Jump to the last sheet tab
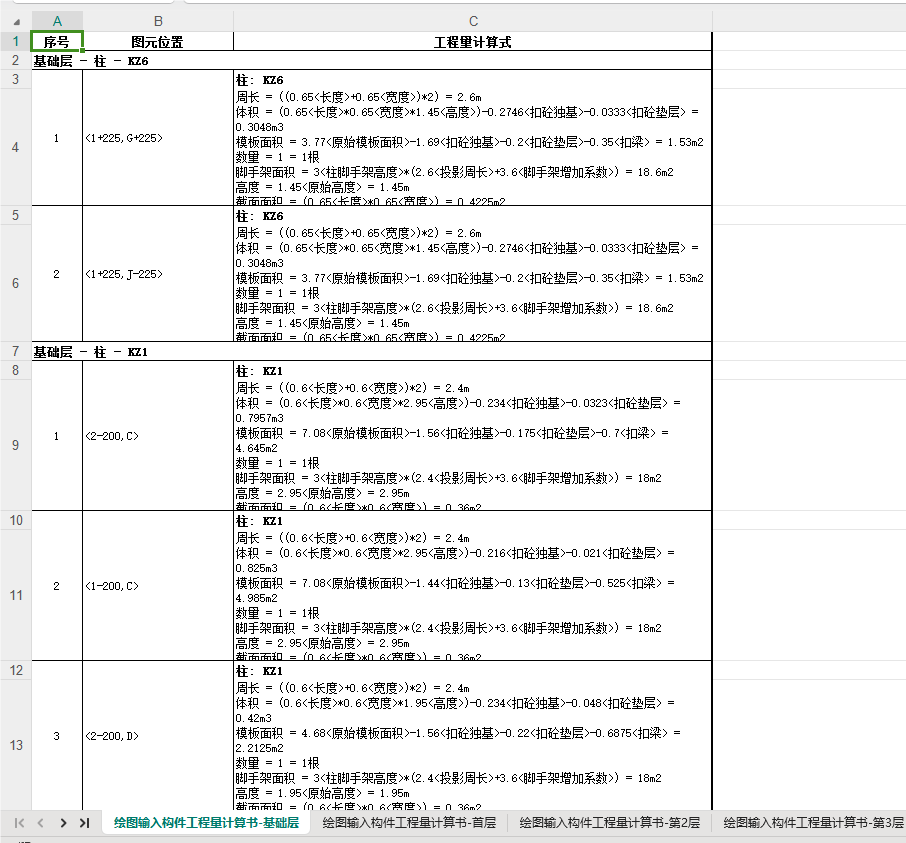 pos(84,823)
